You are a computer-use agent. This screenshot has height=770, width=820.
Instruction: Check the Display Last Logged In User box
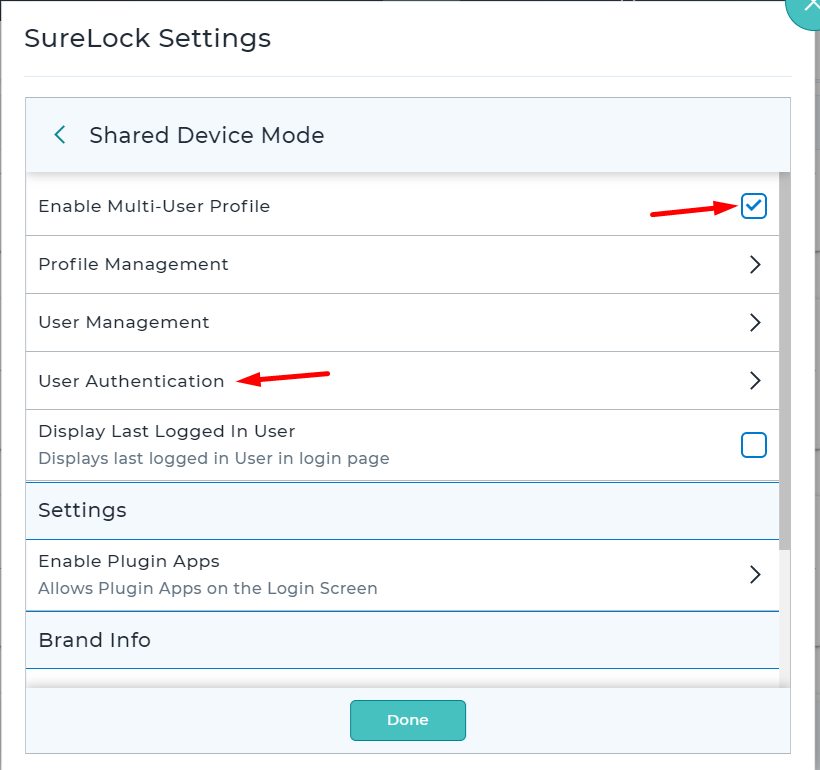coord(754,445)
